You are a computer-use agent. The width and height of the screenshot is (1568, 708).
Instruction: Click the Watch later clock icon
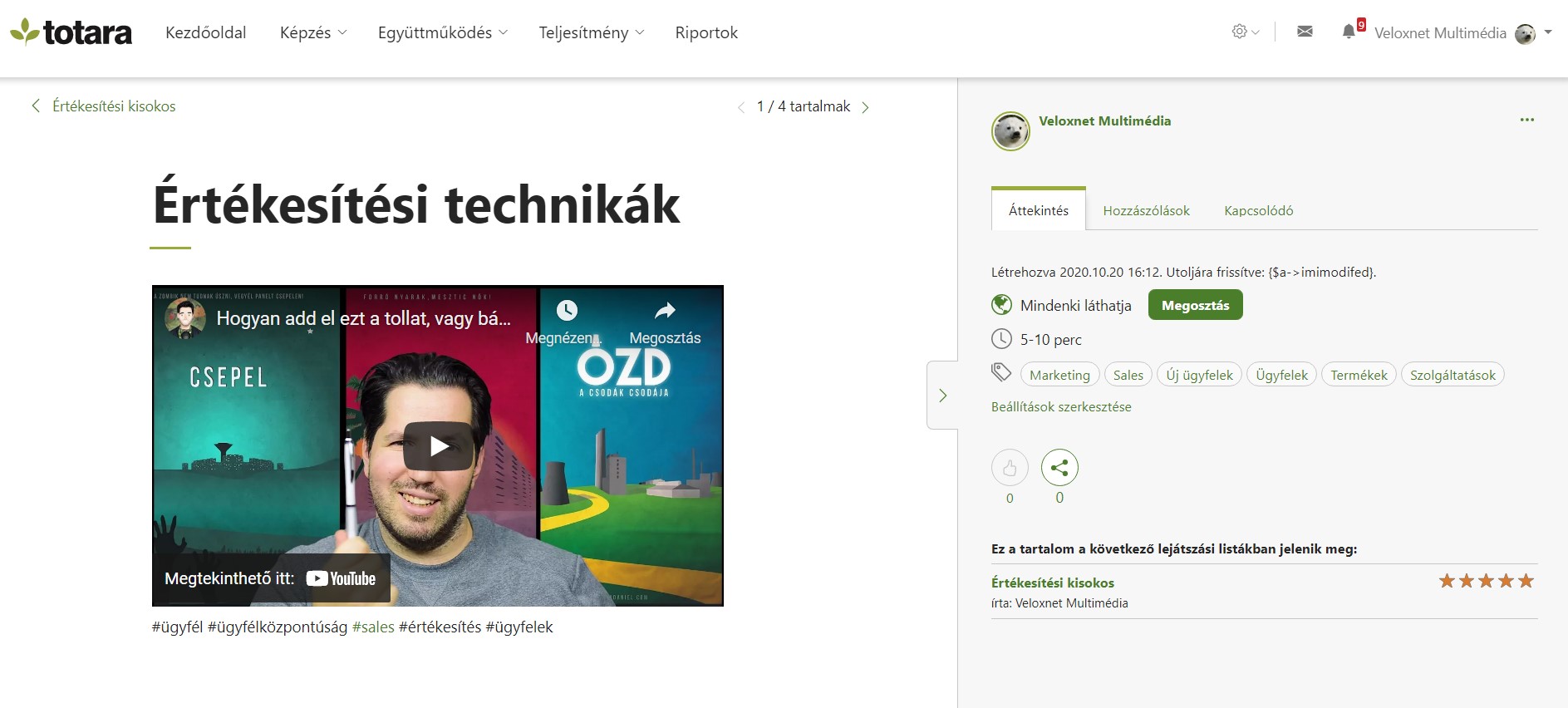[567, 311]
